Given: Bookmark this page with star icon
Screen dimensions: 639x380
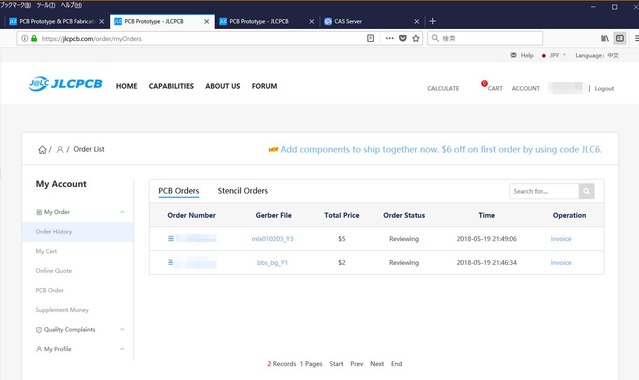Looking at the screenshot, I should coord(416,38).
